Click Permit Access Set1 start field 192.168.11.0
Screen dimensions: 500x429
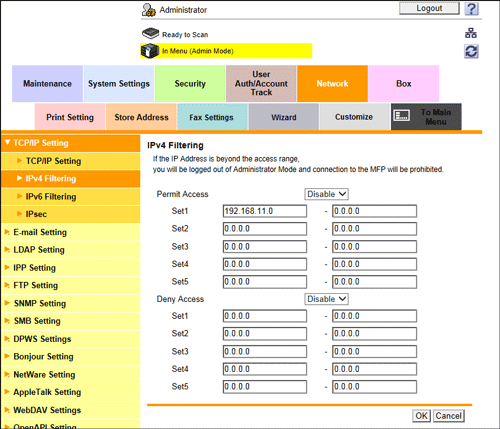(x=265, y=211)
